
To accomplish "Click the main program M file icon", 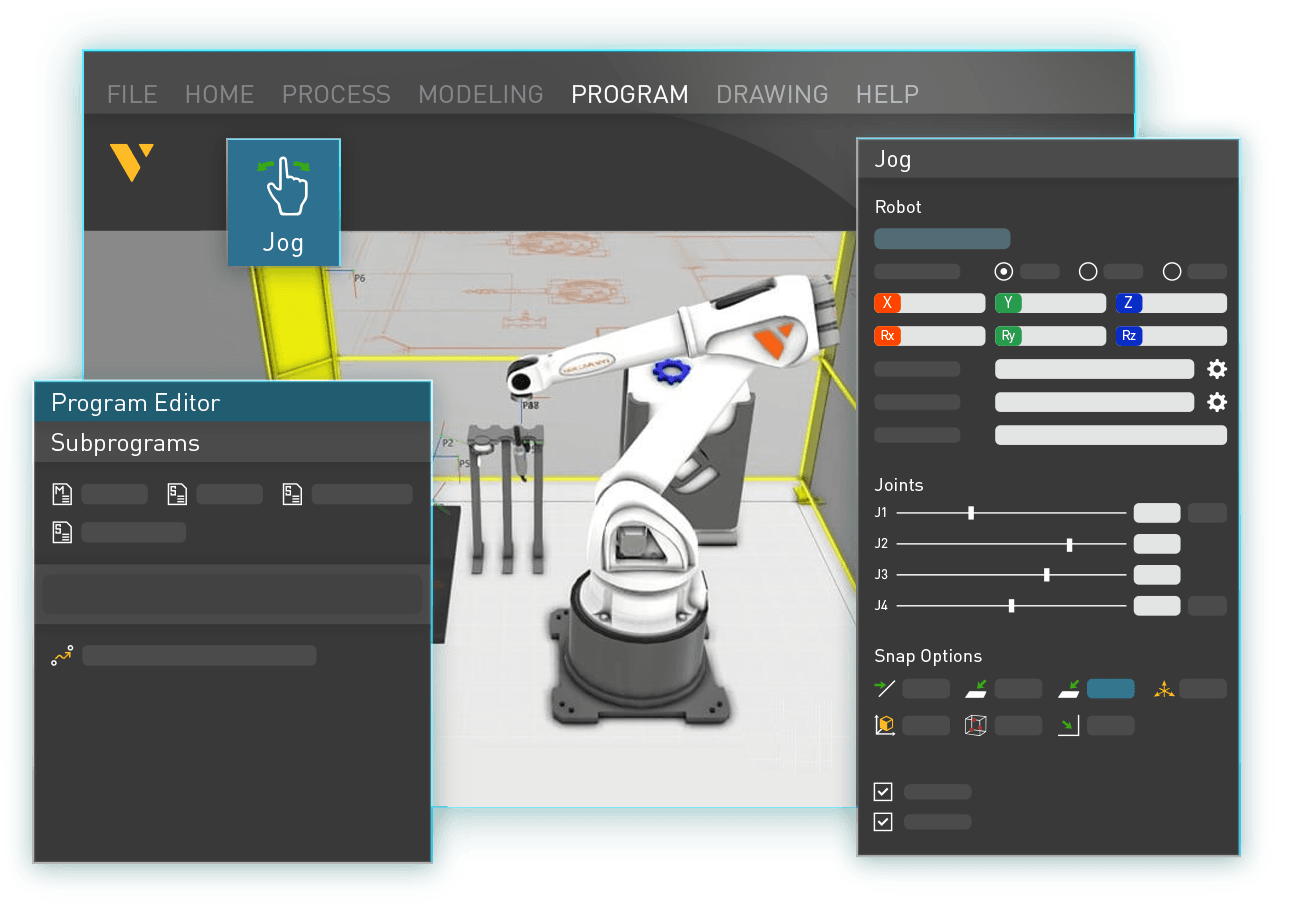I will click(x=62, y=494).
